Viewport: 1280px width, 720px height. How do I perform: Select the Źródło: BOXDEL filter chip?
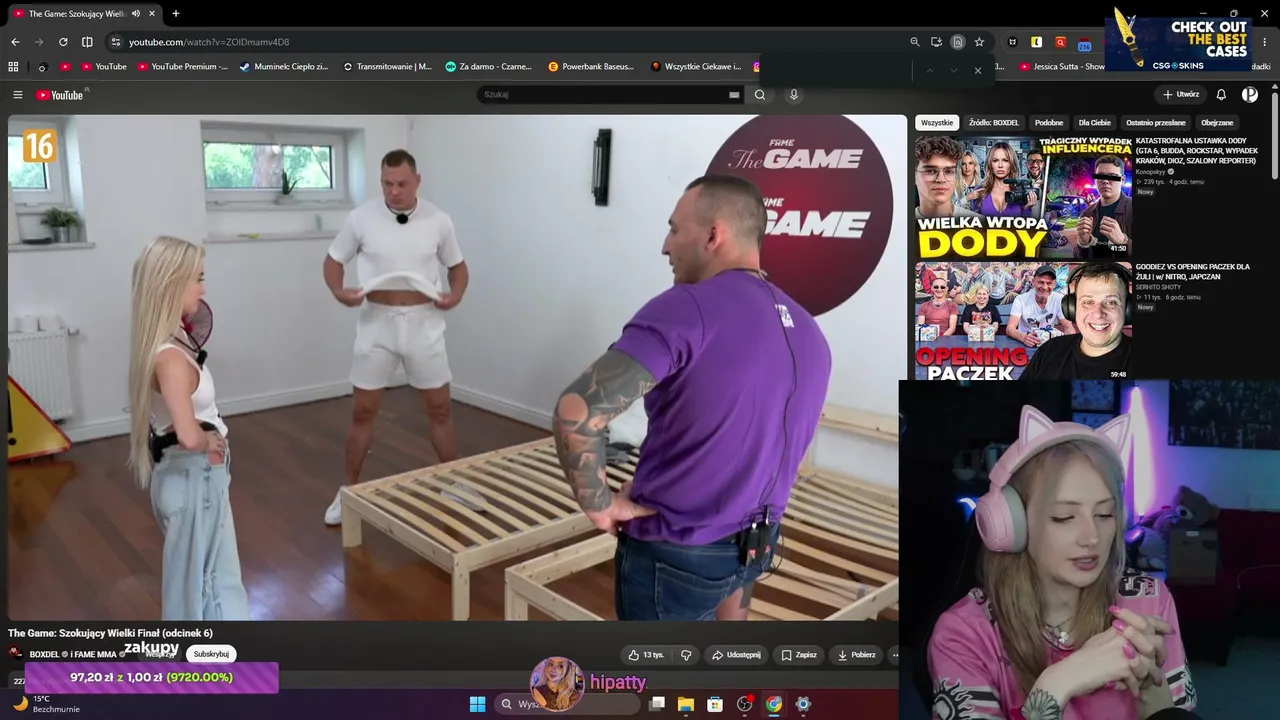(994, 123)
